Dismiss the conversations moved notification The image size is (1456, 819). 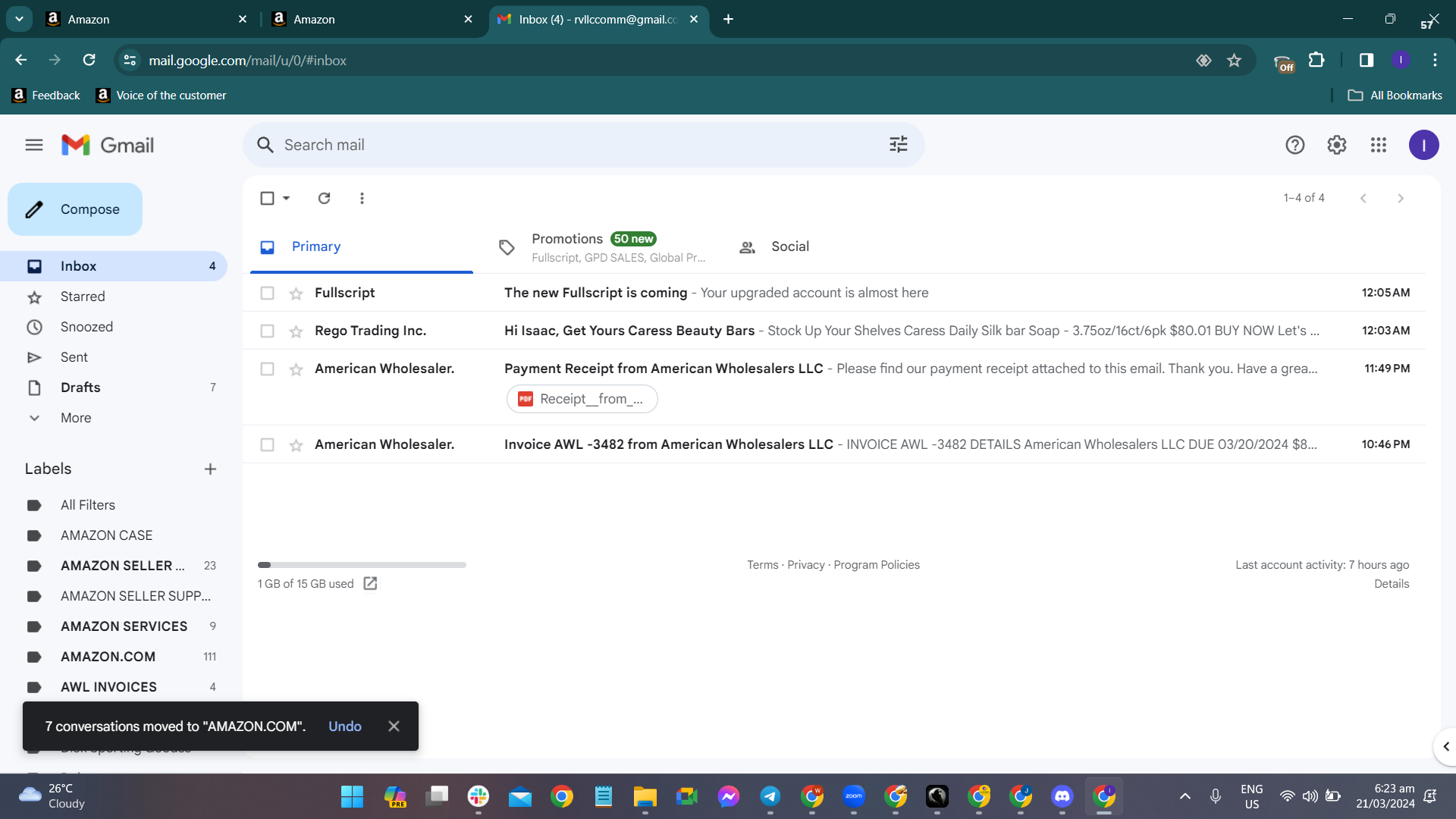(x=394, y=726)
